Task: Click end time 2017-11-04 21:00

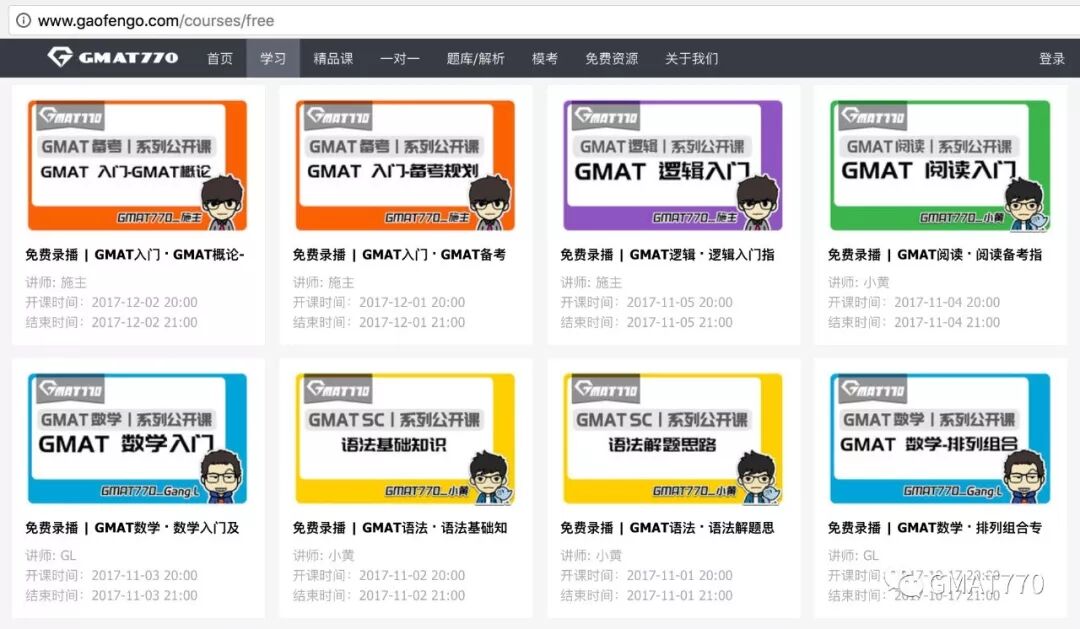Action: [947, 322]
